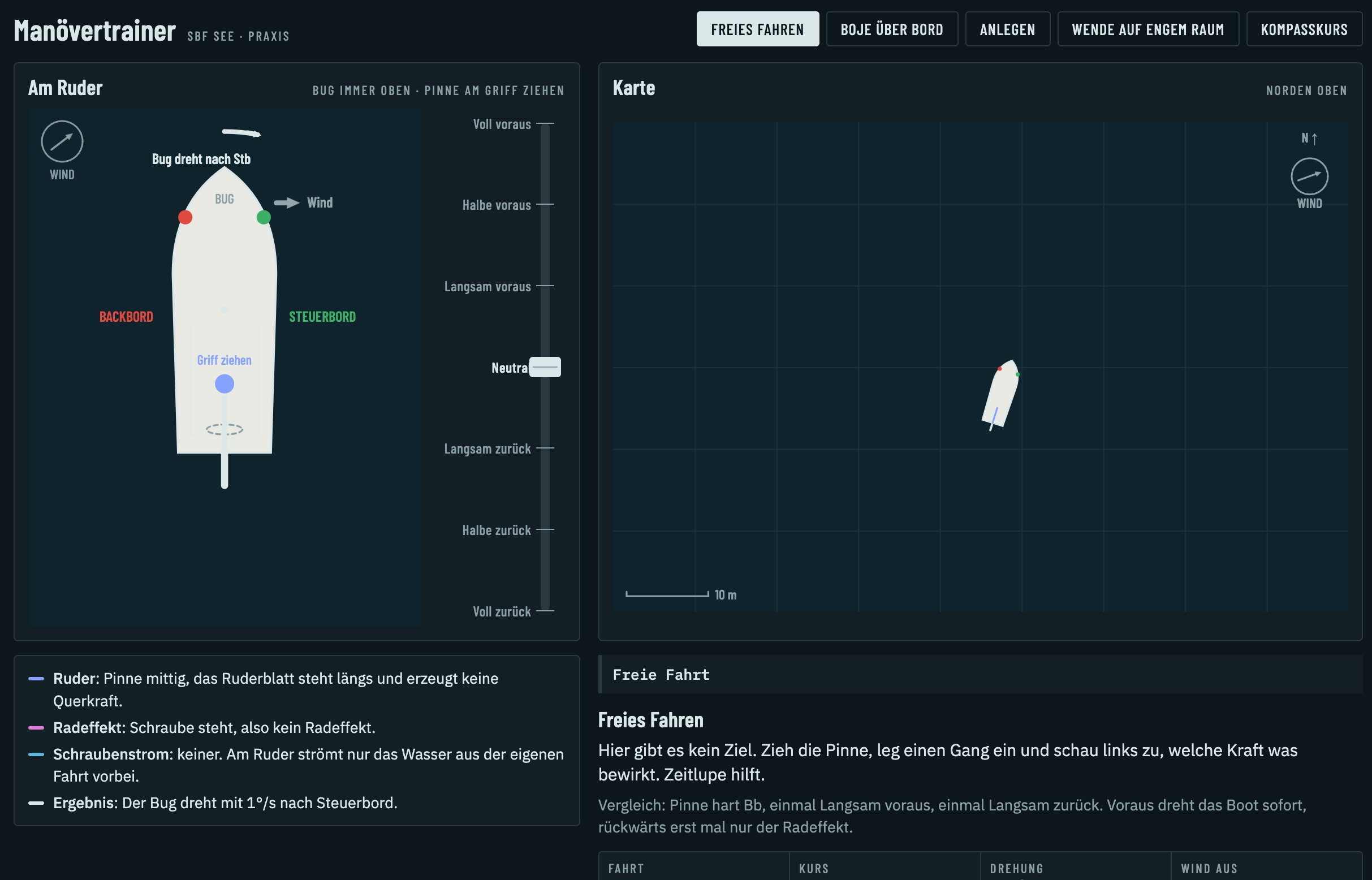Click the dashed propeller ring at the stern
Image resolution: width=1372 pixels, height=880 pixels.
[224, 429]
